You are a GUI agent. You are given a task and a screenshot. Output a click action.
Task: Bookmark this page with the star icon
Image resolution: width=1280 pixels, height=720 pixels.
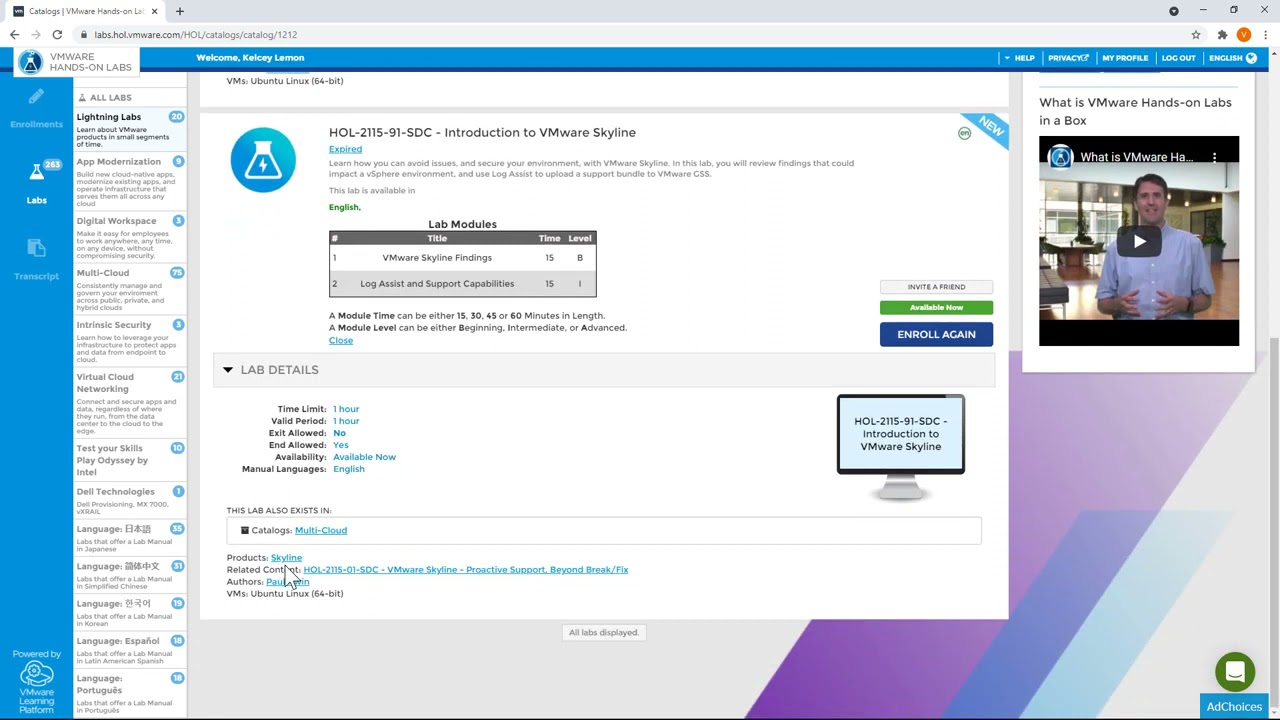[1195, 35]
